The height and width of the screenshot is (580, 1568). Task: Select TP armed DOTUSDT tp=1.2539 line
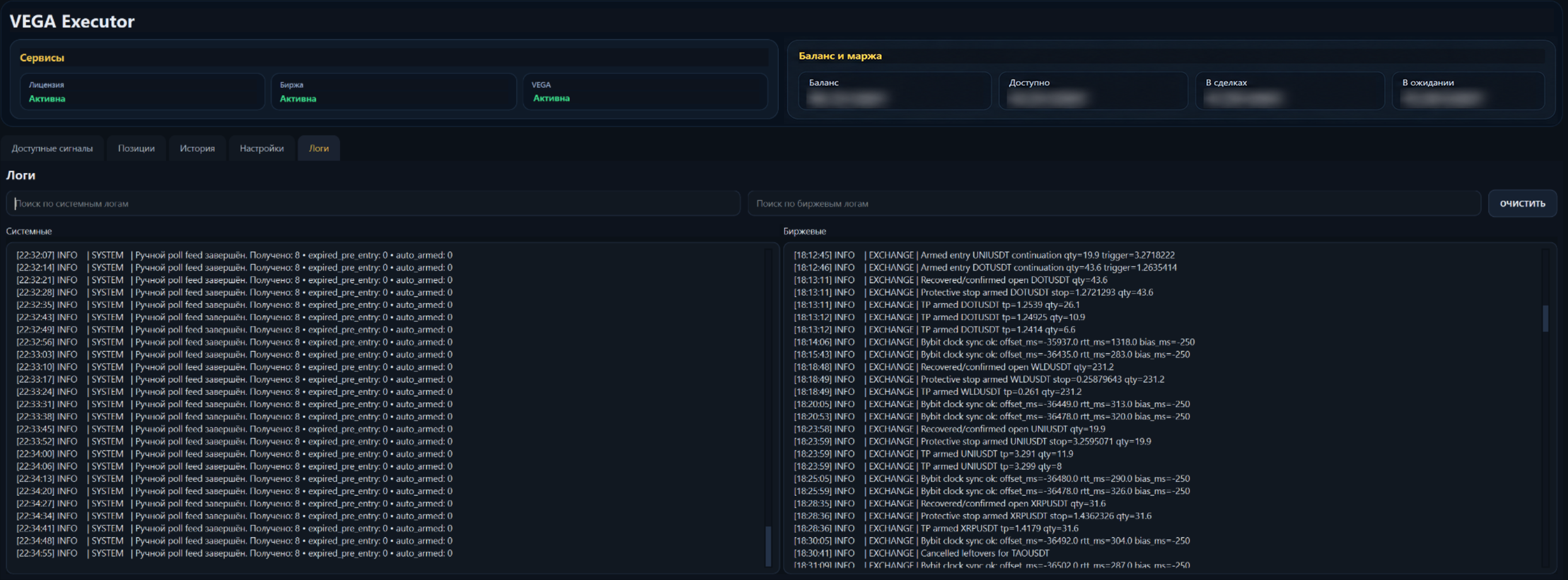pos(937,304)
